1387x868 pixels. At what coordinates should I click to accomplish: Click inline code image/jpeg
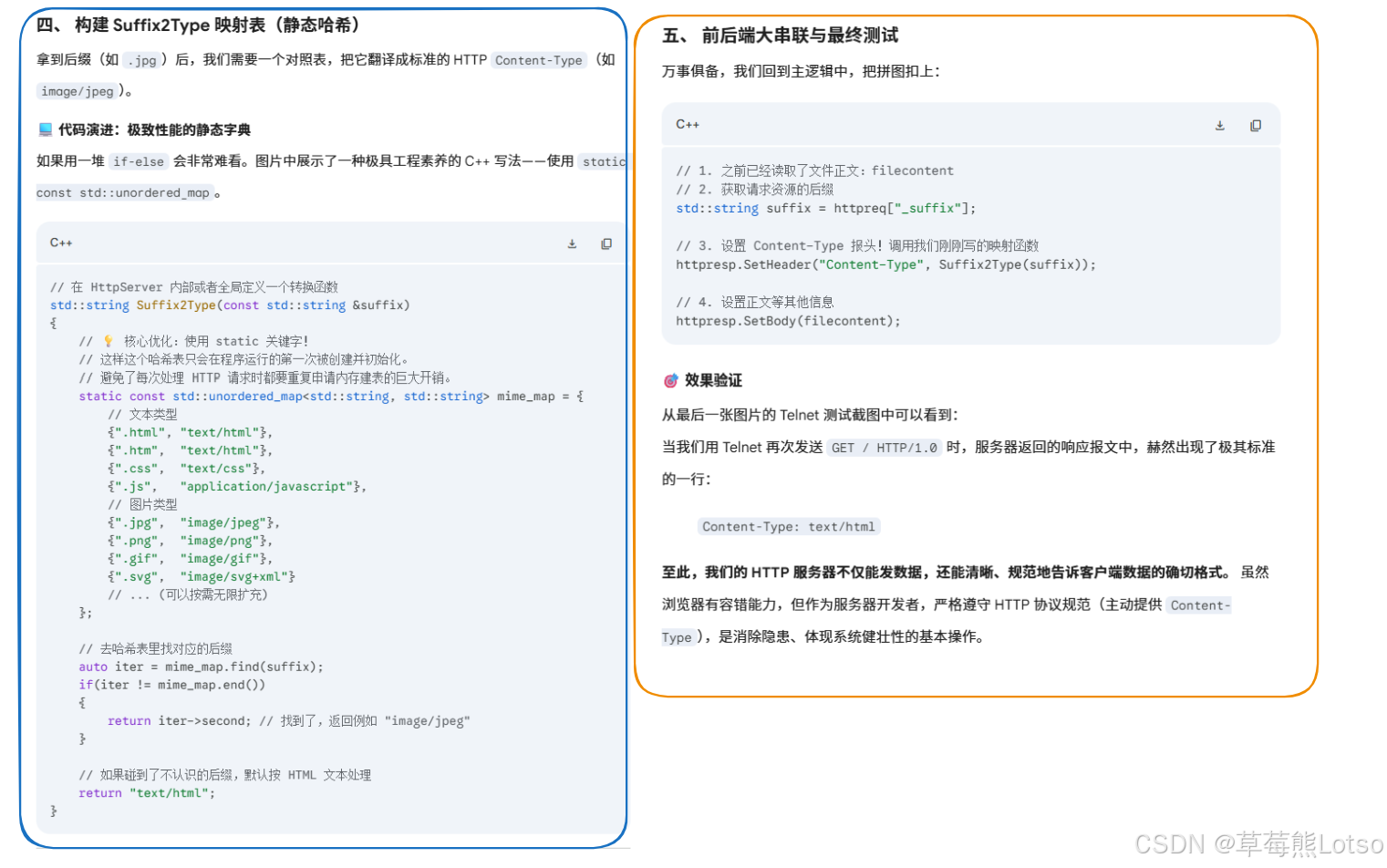tap(78, 91)
